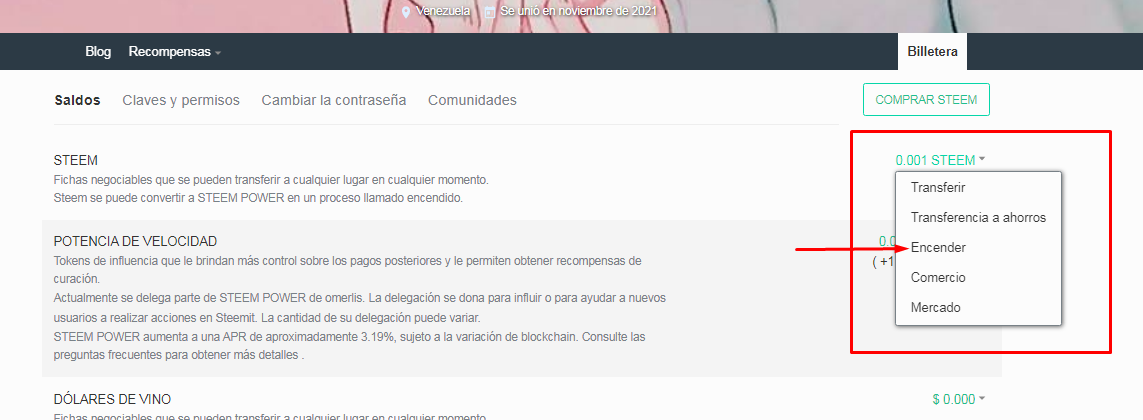
Task: Choose Transferir from the menu
Action: click(x=937, y=187)
